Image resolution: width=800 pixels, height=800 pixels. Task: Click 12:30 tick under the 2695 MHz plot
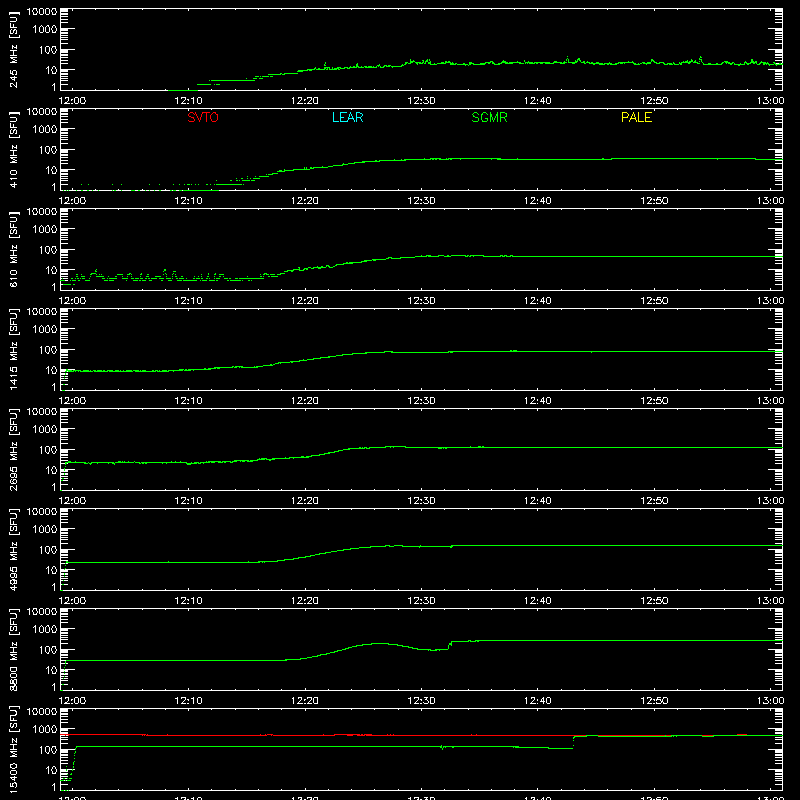point(421,501)
